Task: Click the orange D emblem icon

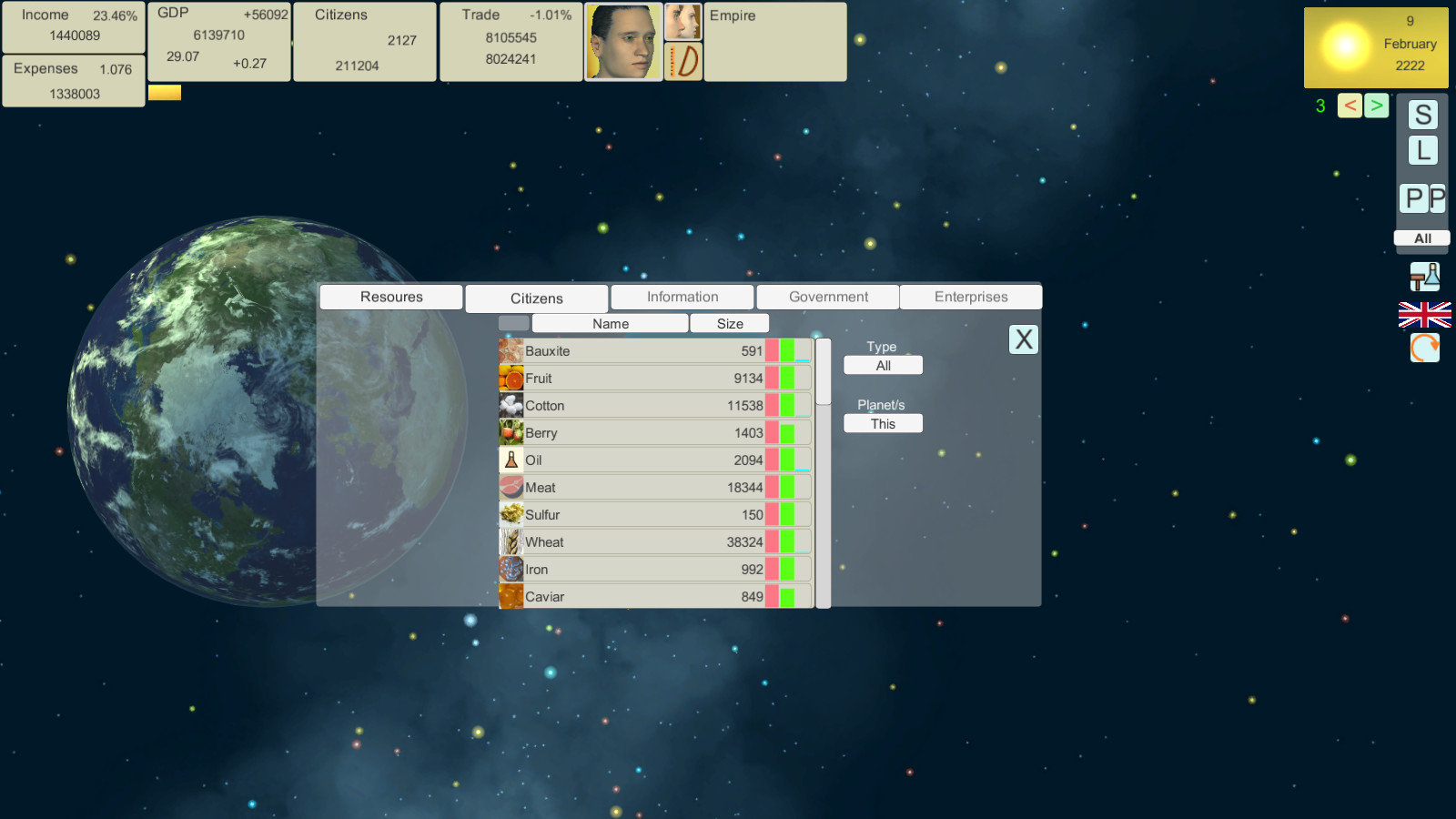Action: click(683, 62)
